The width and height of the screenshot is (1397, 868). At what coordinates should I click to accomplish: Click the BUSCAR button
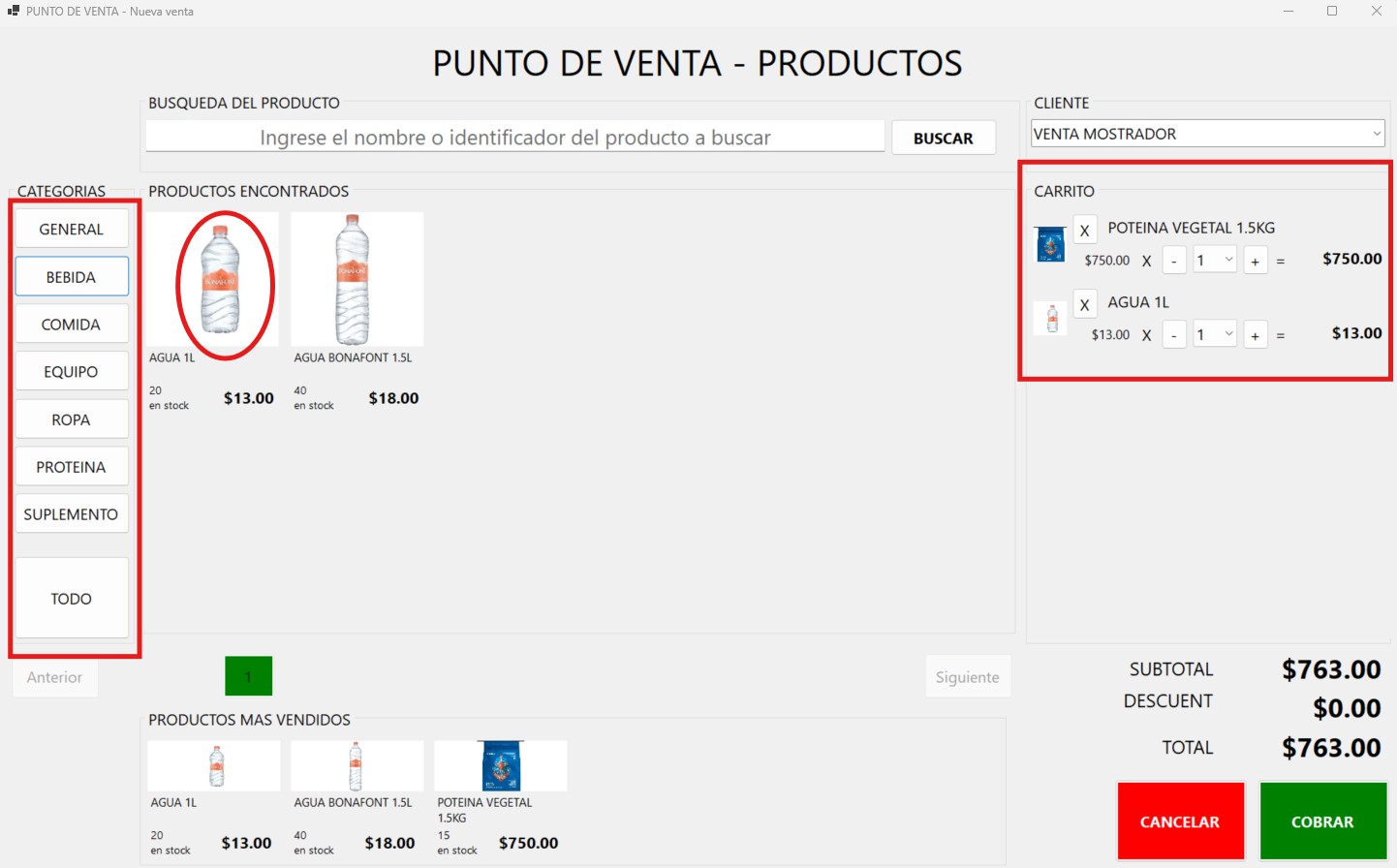coord(944,139)
